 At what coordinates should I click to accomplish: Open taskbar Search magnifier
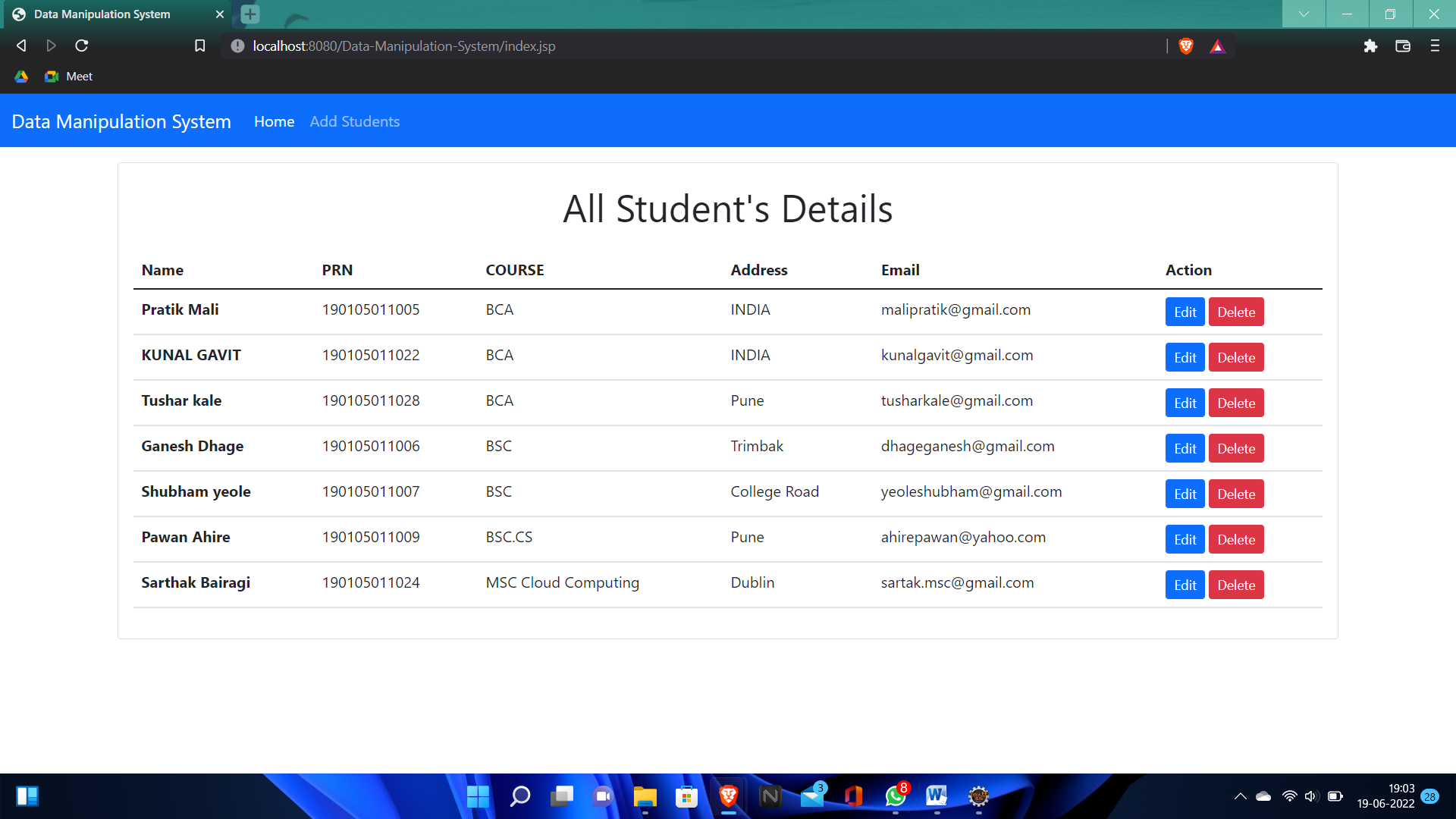[x=520, y=796]
